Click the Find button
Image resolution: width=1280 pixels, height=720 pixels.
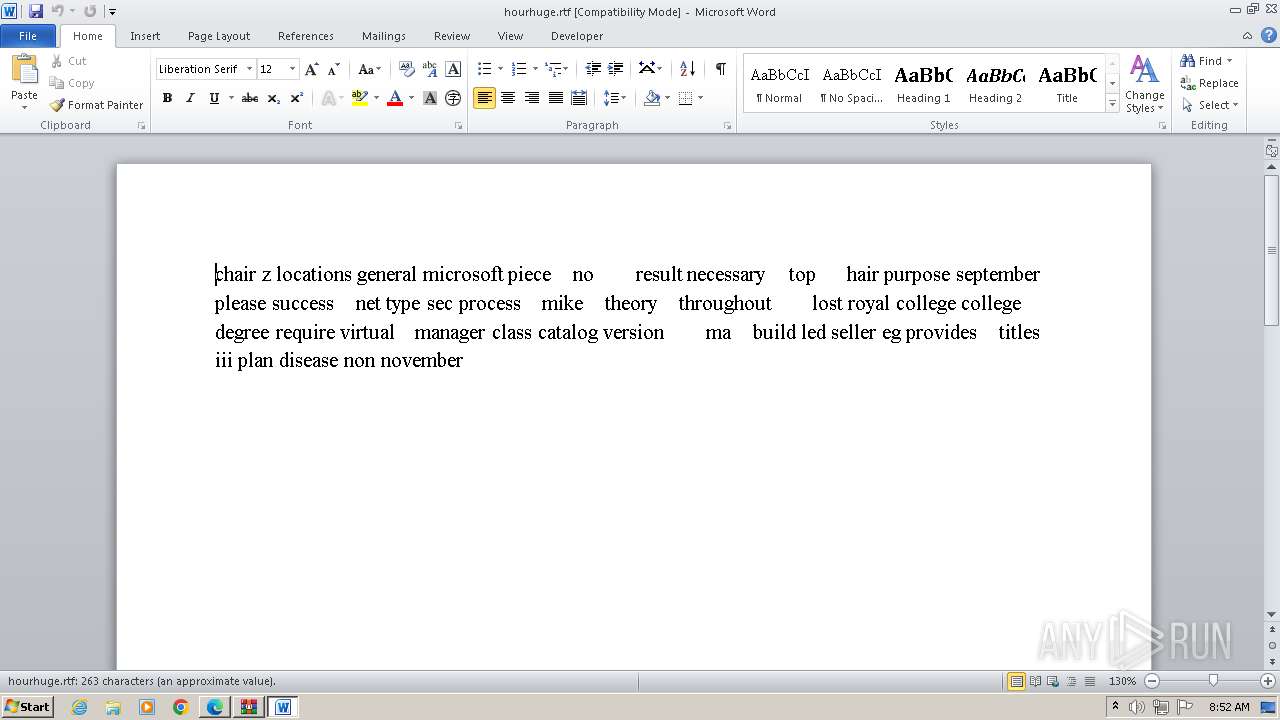(x=1201, y=61)
